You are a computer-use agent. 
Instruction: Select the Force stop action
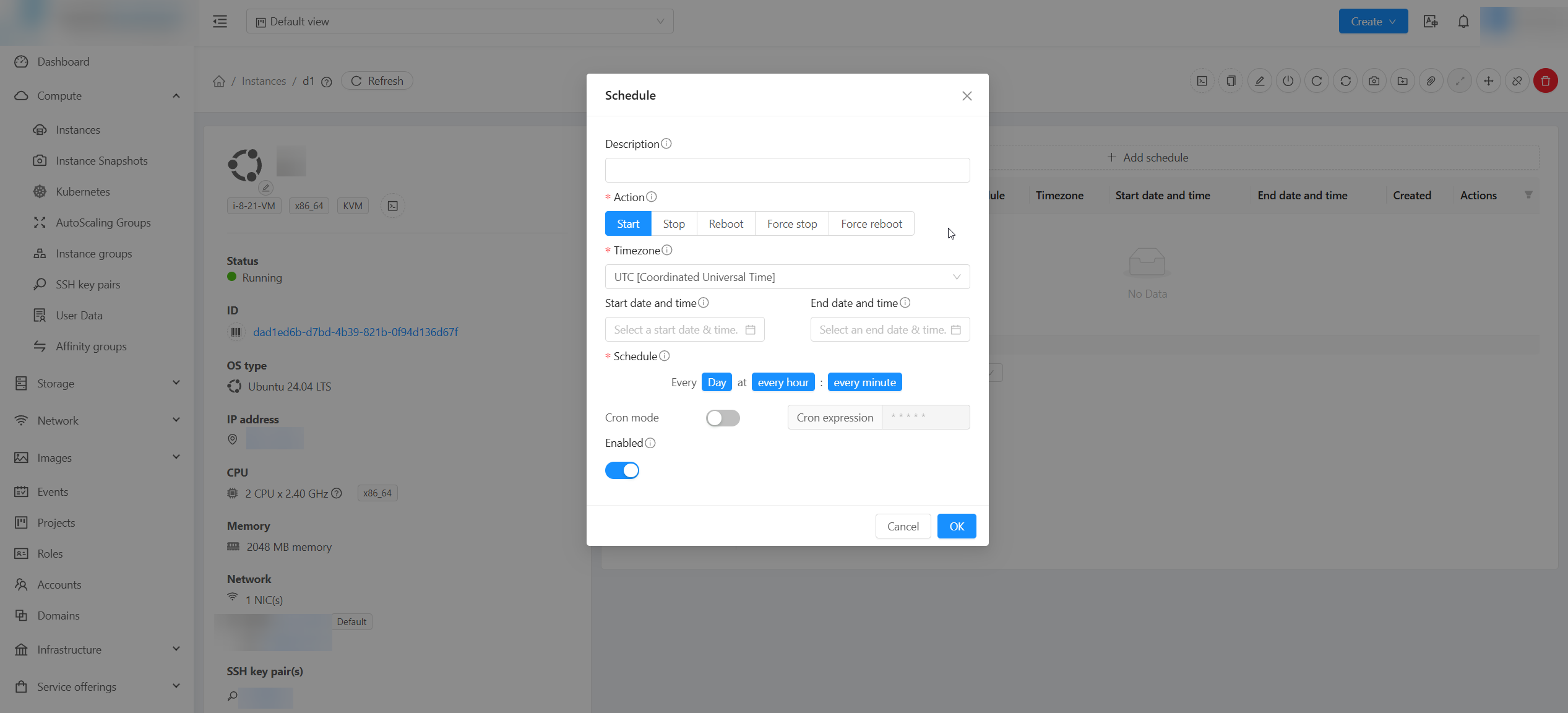(791, 224)
